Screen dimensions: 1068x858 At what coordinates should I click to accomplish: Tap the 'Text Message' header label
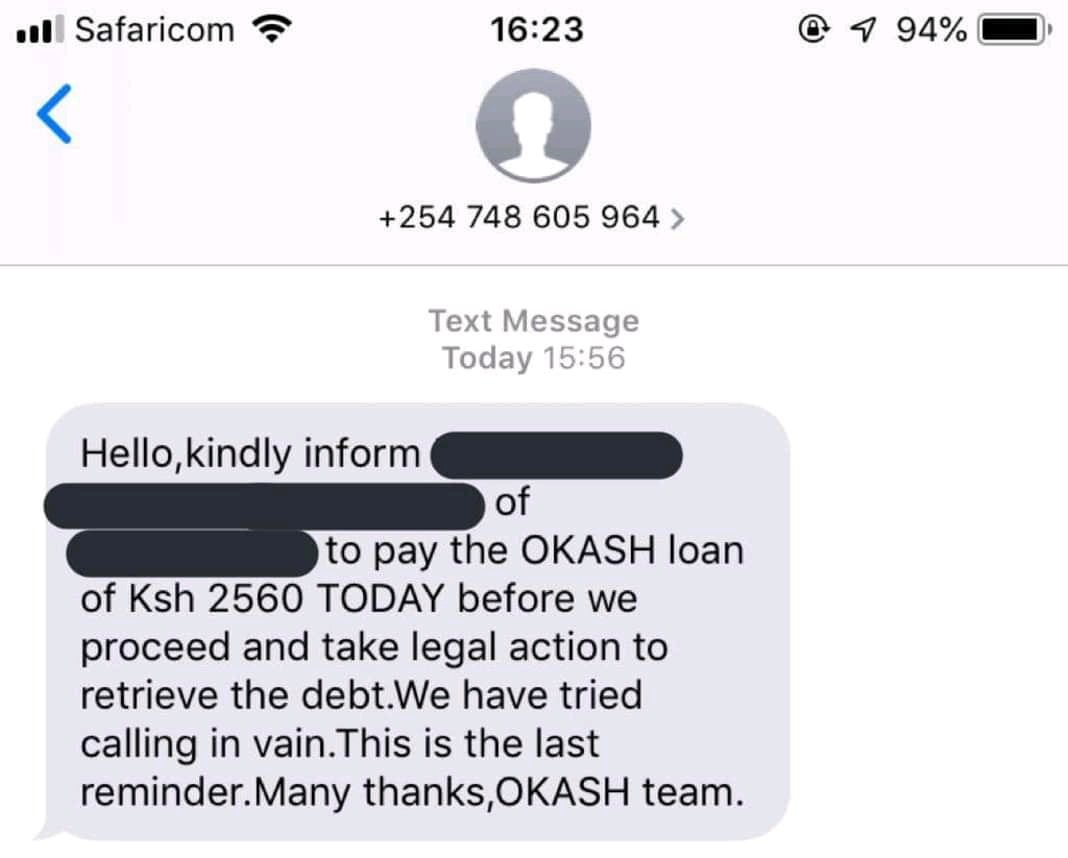(x=534, y=321)
